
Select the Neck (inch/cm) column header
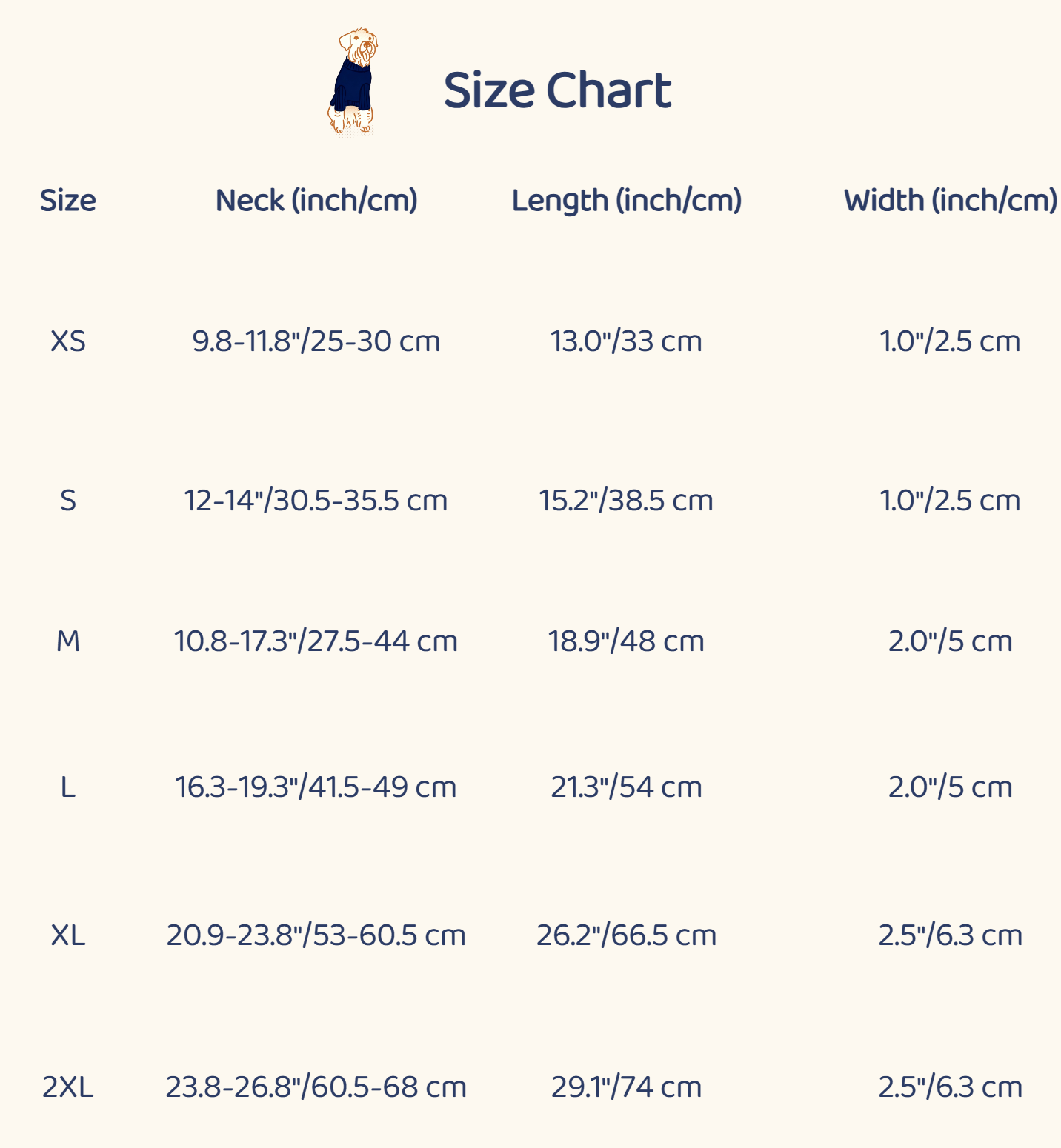pos(316,201)
